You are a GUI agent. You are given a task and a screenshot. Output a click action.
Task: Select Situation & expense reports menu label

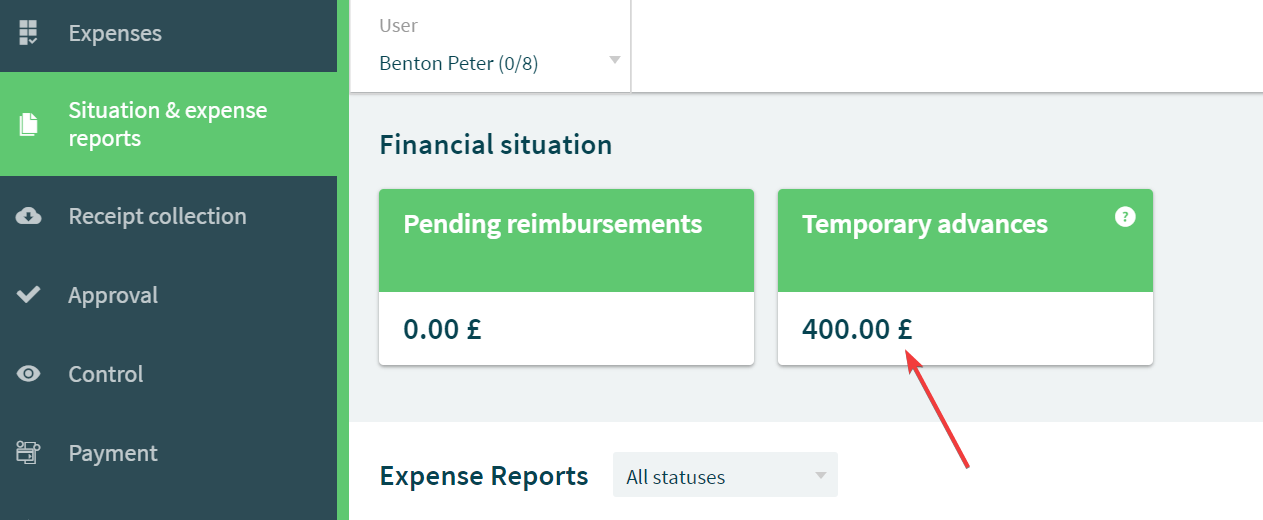[168, 124]
